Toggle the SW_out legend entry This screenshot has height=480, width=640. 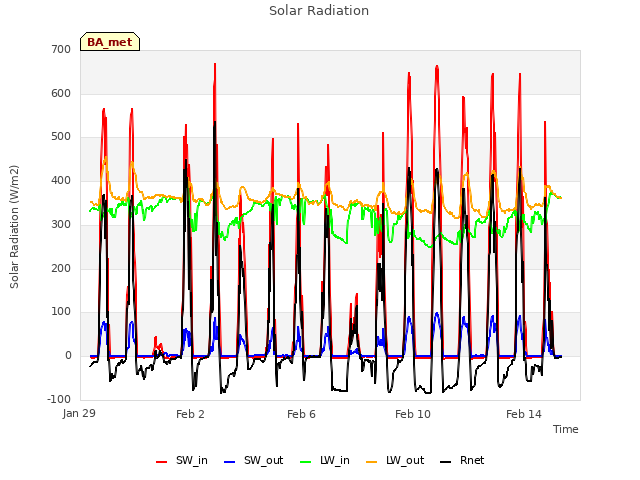(253, 460)
